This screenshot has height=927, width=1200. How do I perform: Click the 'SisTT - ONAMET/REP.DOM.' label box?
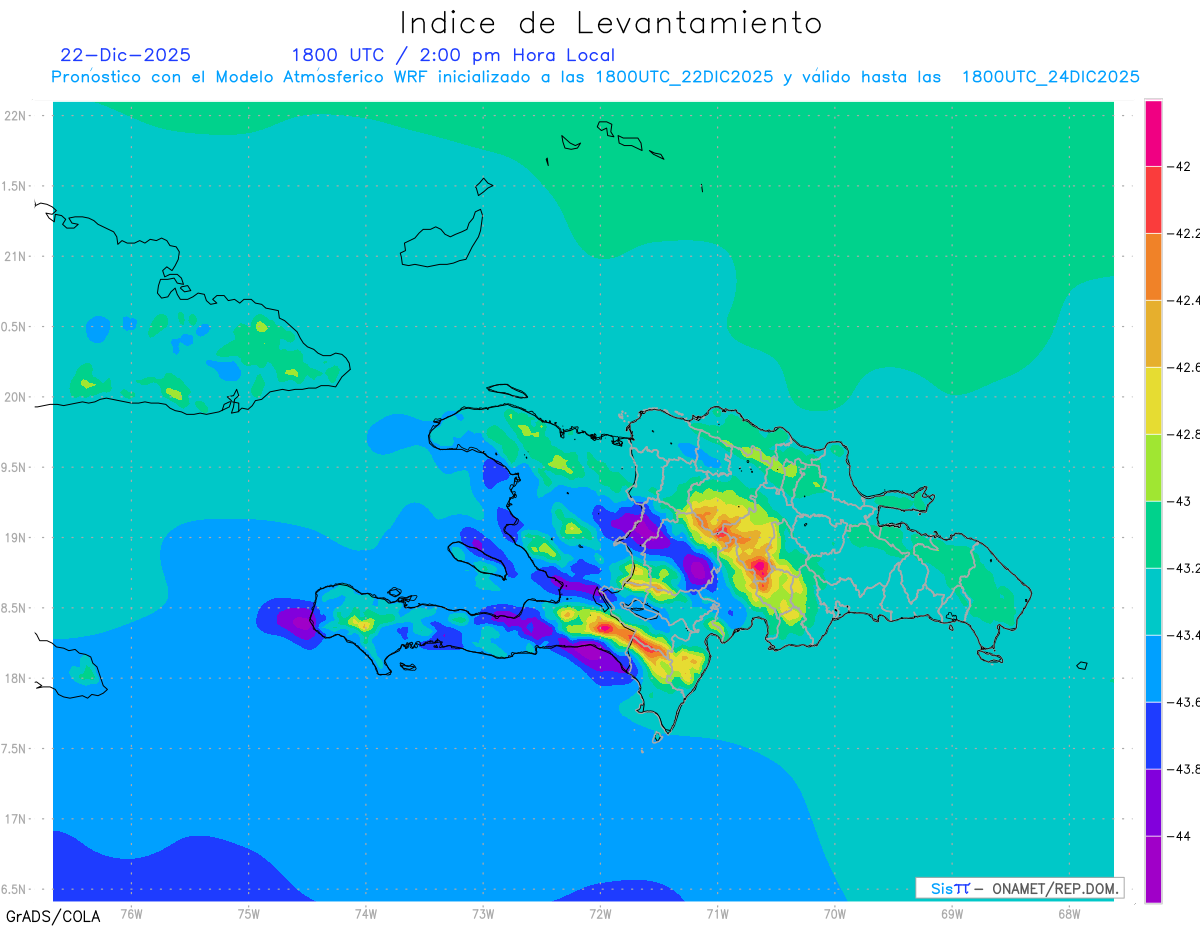coord(1019,888)
